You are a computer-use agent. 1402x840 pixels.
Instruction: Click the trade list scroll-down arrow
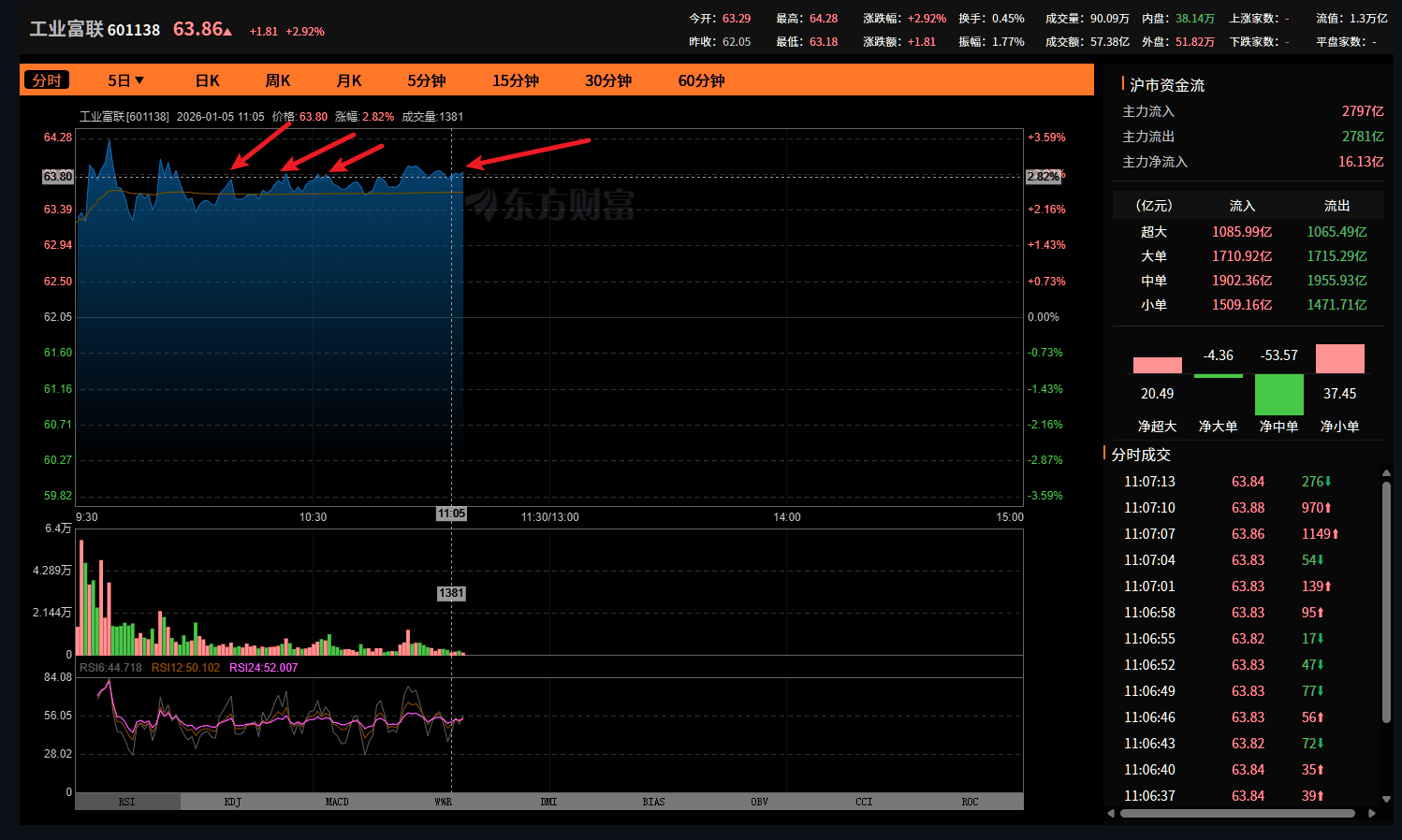click(x=1386, y=799)
